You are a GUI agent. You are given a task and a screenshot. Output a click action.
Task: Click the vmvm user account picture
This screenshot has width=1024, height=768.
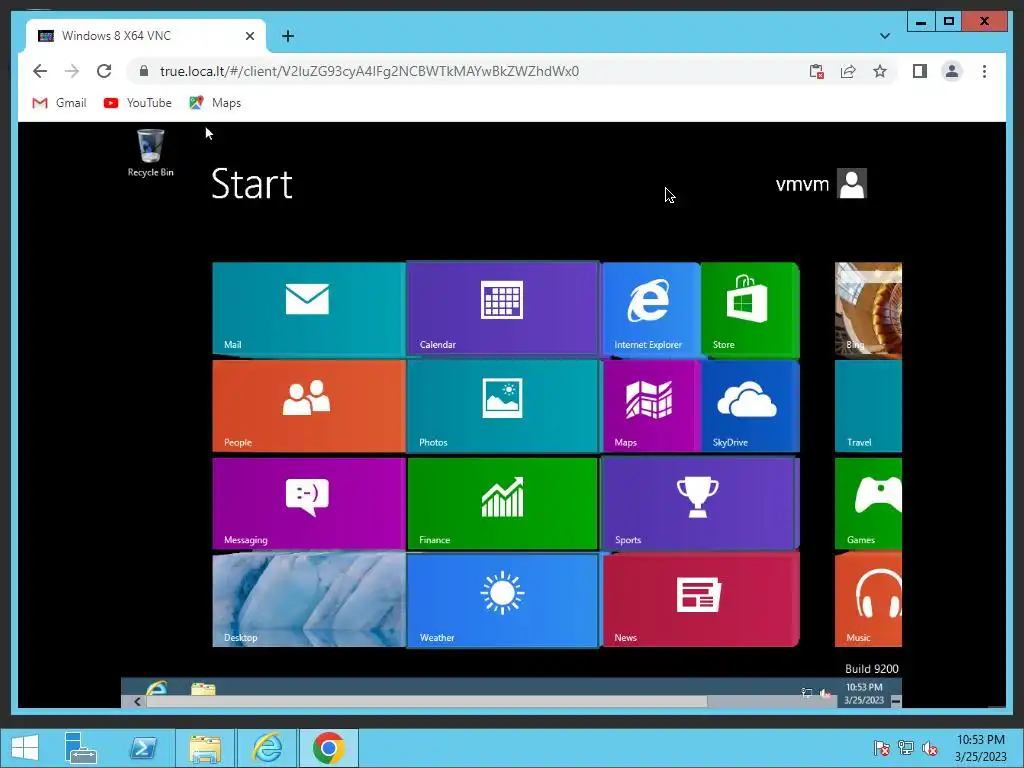(x=852, y=184)
